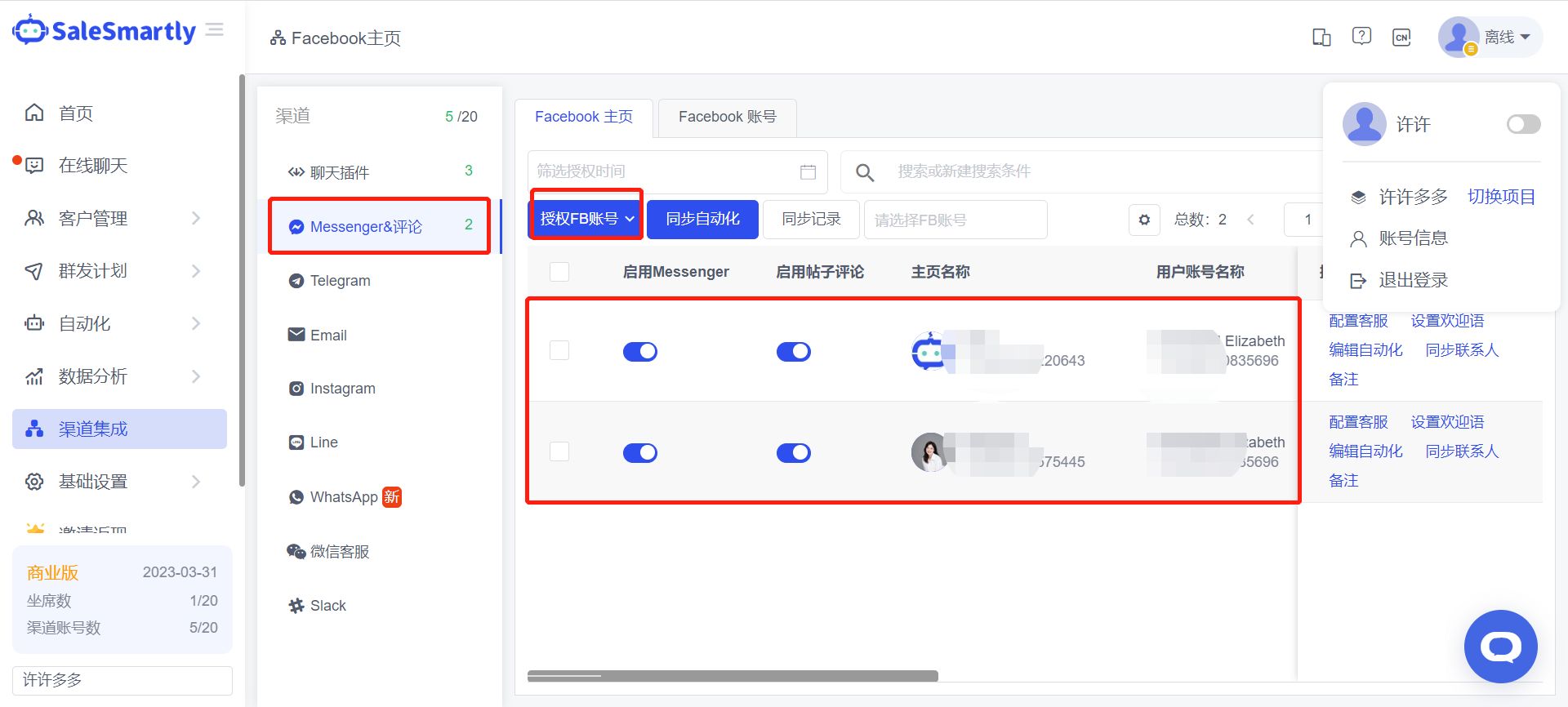Click the CN language icon

coord(1401,37)
